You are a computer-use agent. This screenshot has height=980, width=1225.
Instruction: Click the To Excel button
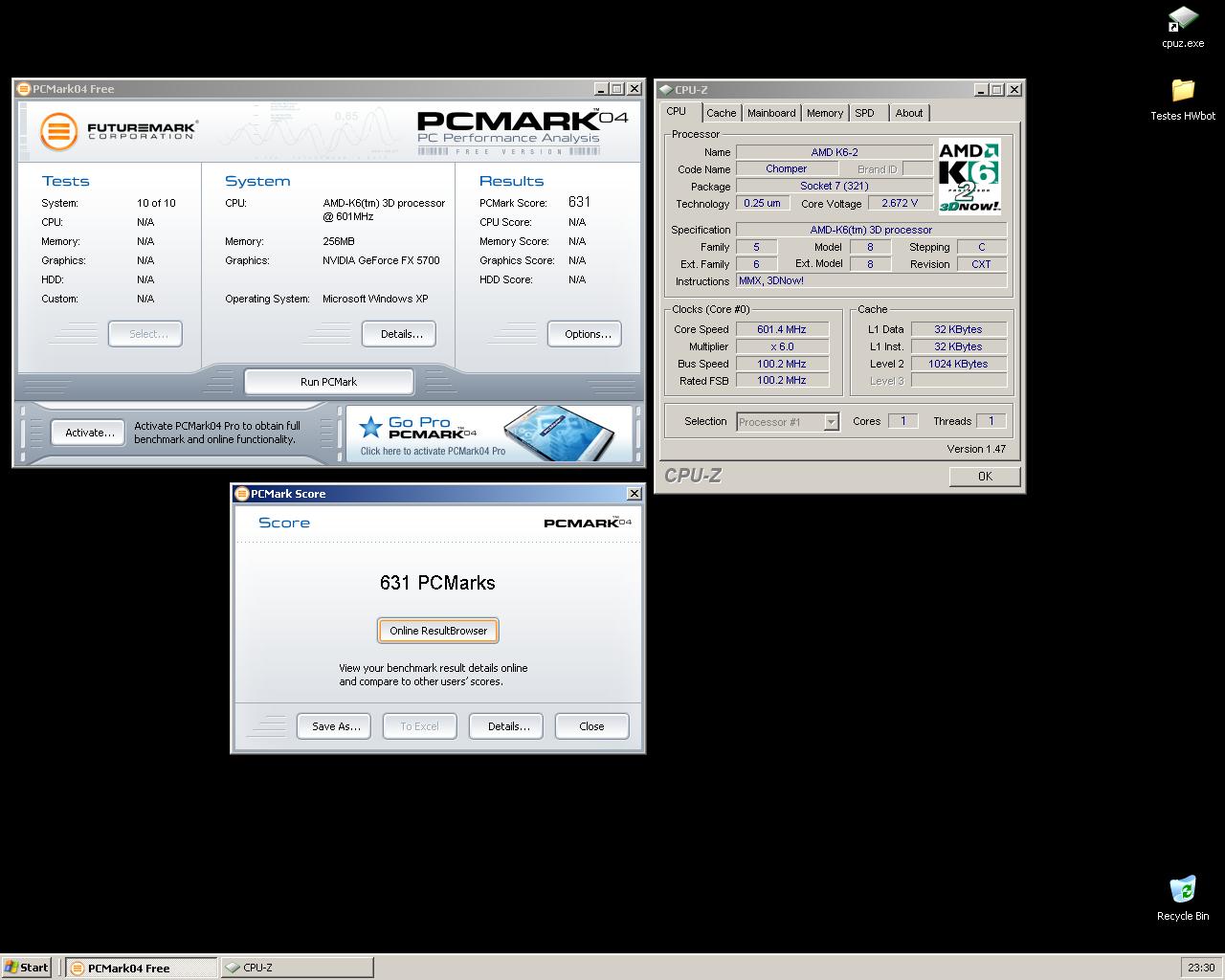(x=419, y=726)
